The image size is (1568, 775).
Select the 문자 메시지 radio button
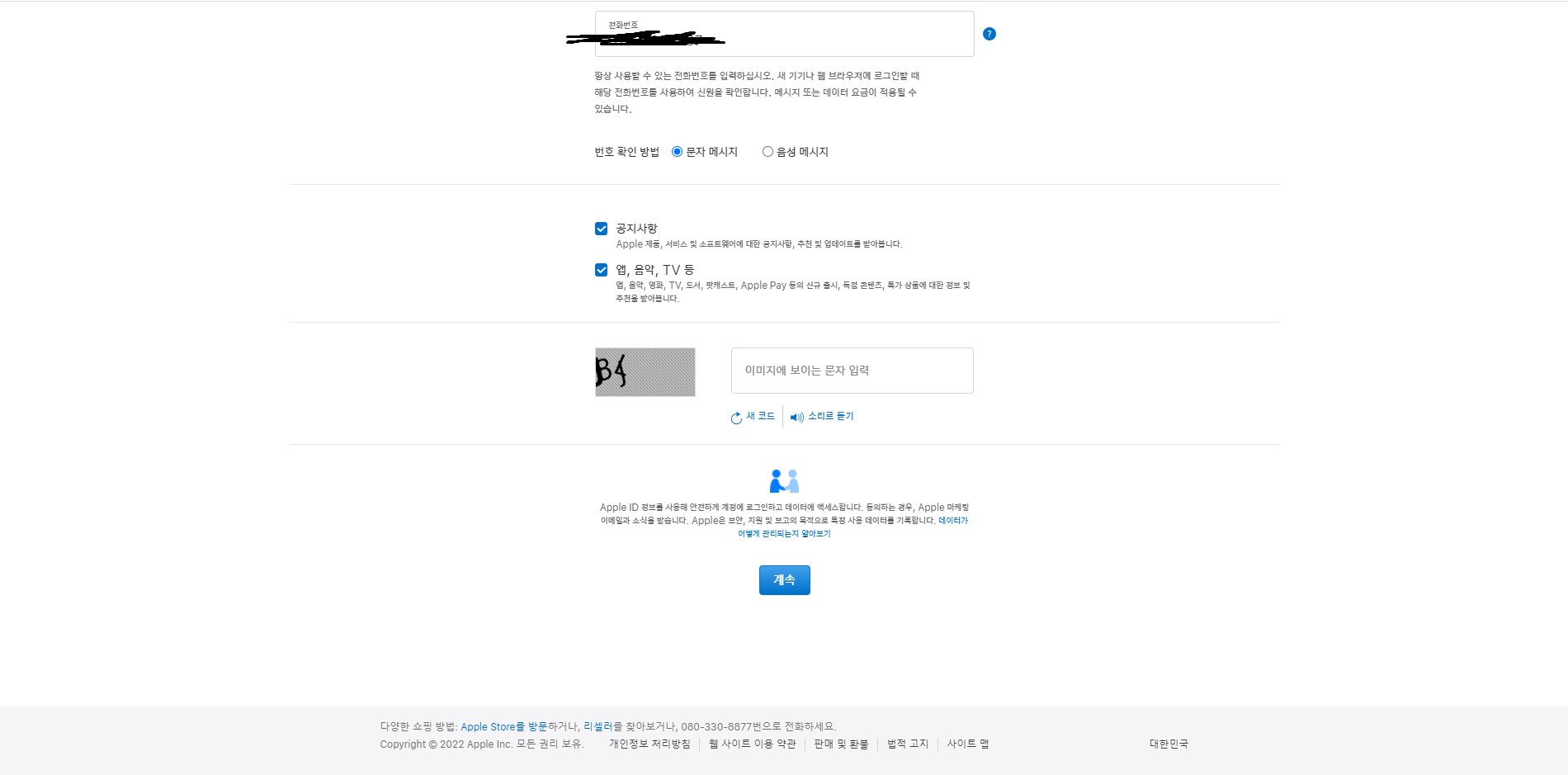[x=677, y=152]
